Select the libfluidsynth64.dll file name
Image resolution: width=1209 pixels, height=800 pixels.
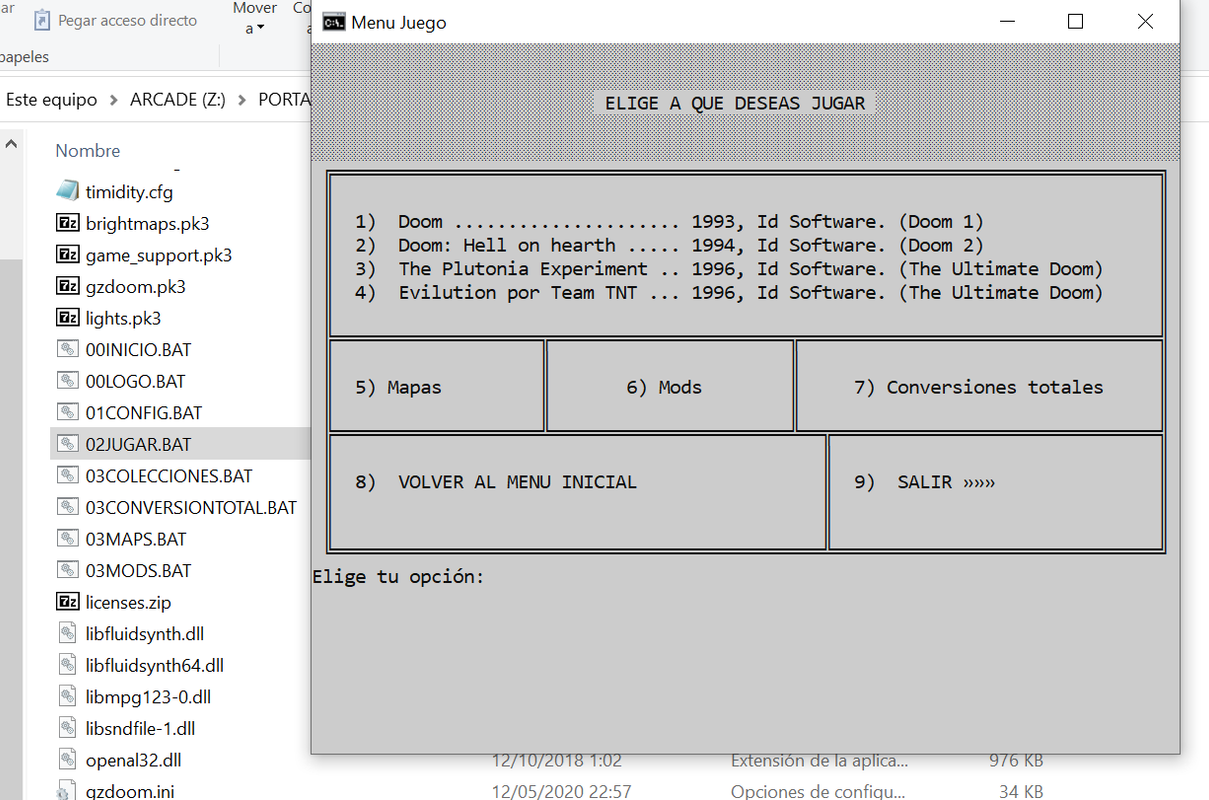(155, 665)
